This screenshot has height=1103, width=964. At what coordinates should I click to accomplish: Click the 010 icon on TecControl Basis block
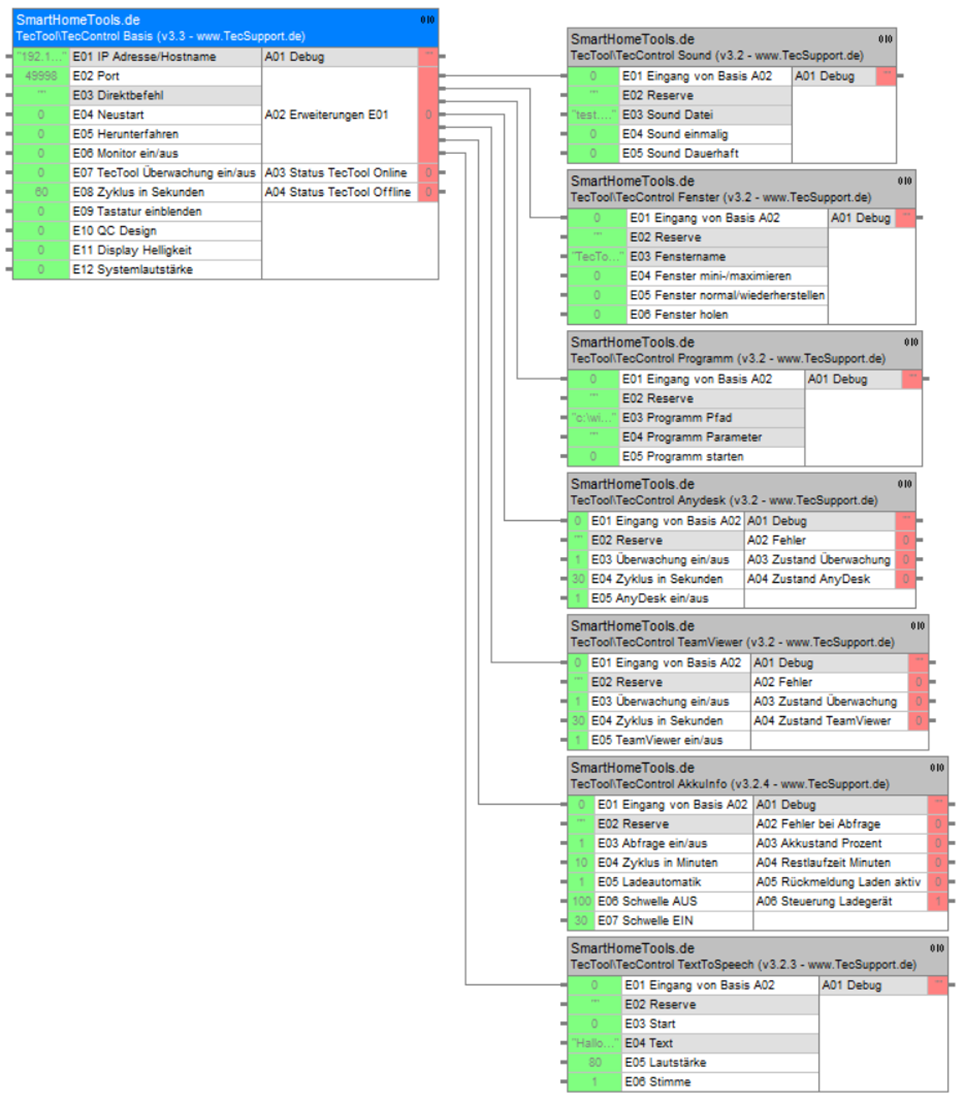[x=427, y=19]
